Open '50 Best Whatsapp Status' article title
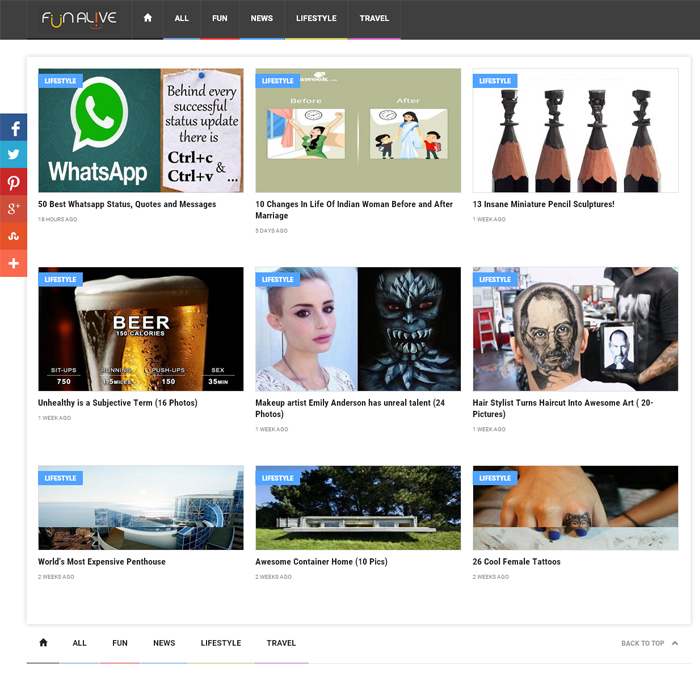The width and height of the screenshot is (700, 700). click(127, 205)
